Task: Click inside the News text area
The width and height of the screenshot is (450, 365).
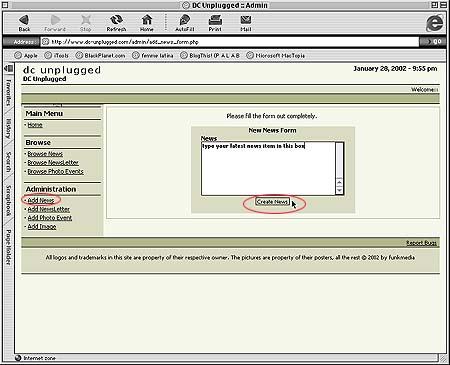Action: tap(268, 169)
